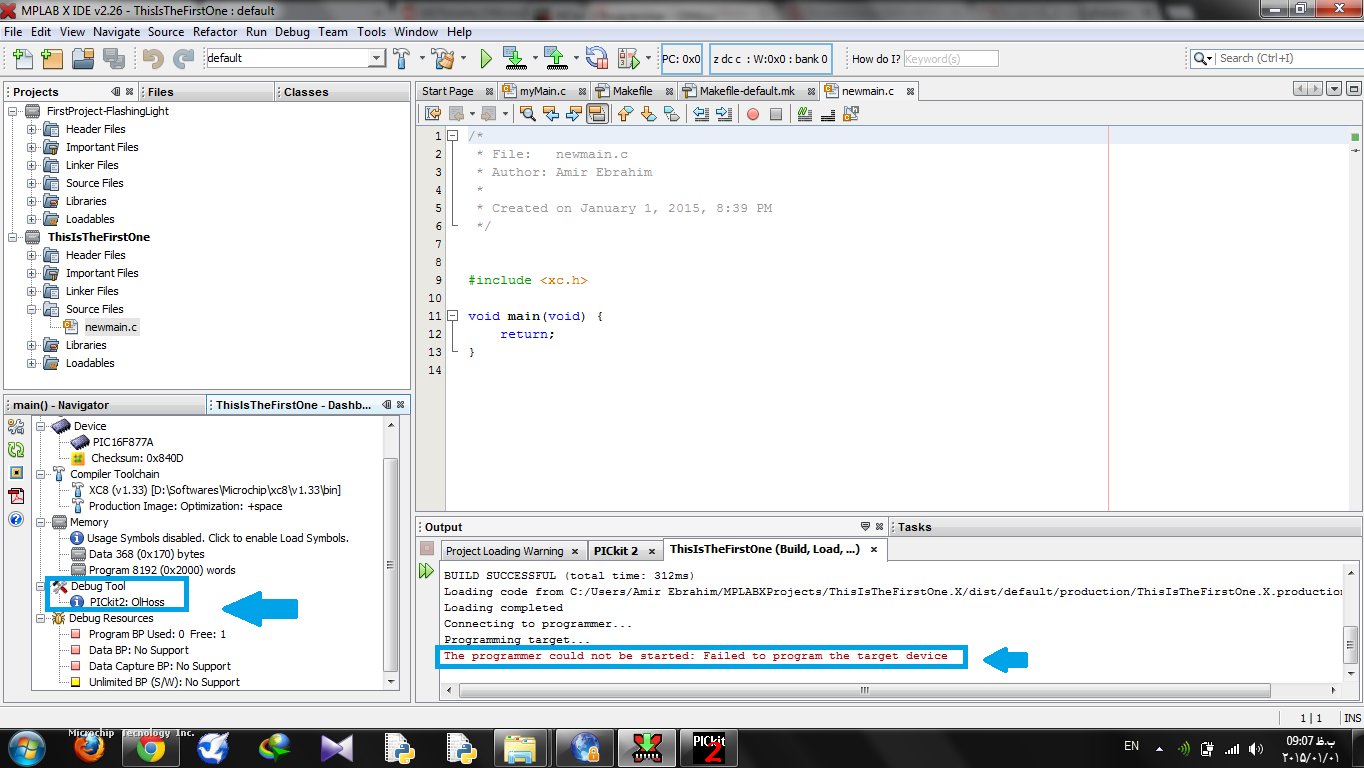Toggle Bookmark icon in editor toolbar
The image size is (1364, 772).
click(x=671, y=114)
